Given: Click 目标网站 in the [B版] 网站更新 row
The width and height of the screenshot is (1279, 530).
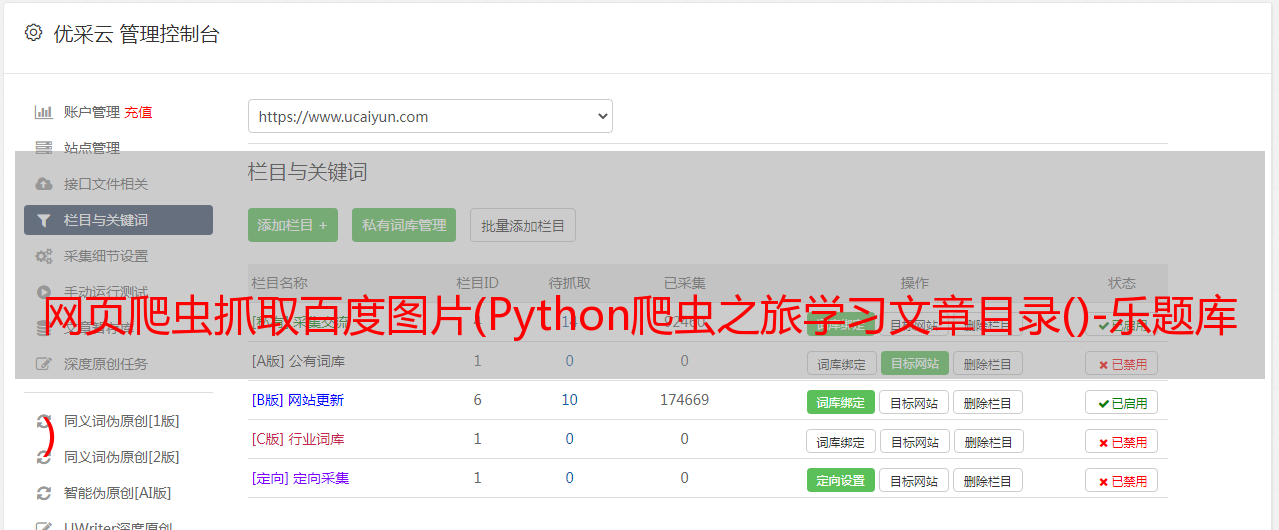Looking at the screenshot, I should [914, 402].
